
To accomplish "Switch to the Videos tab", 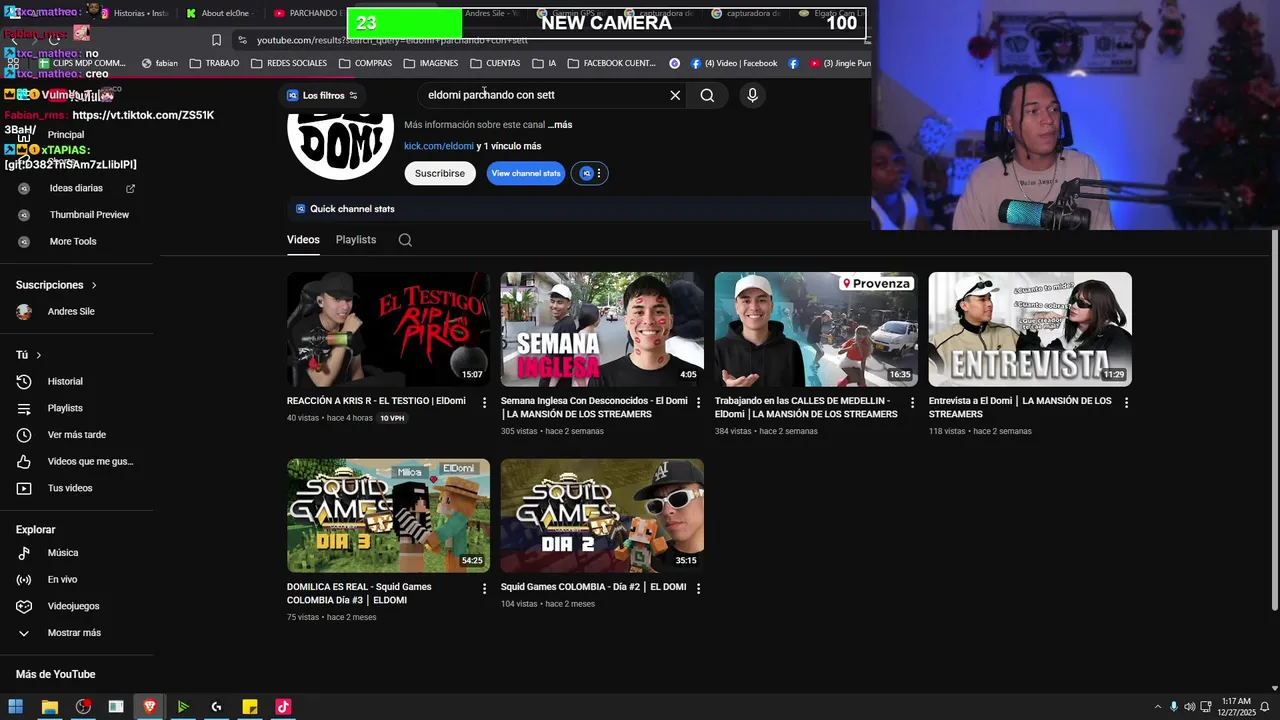I will (x=303, y=240).
